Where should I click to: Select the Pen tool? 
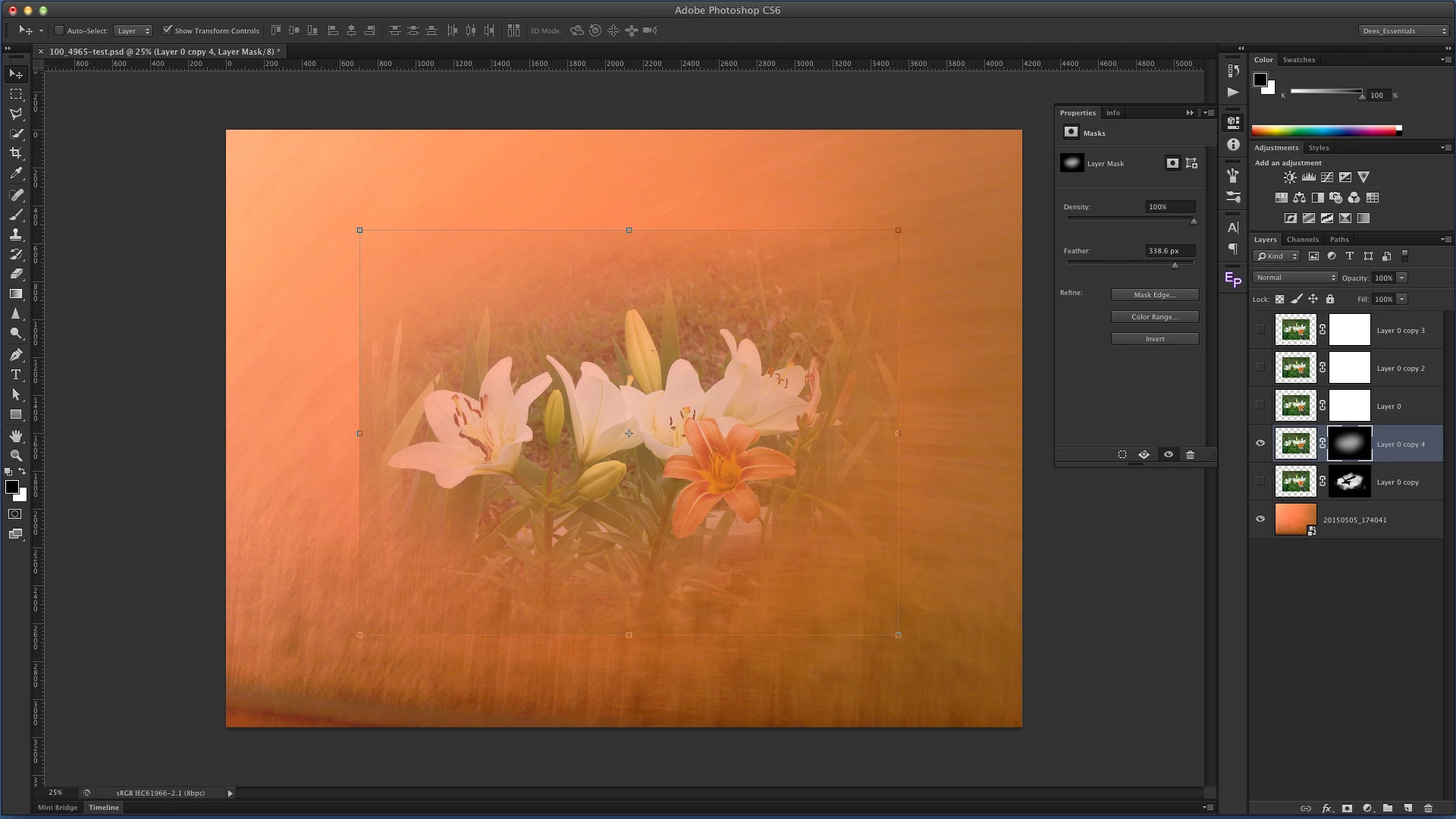click(16, 355)
